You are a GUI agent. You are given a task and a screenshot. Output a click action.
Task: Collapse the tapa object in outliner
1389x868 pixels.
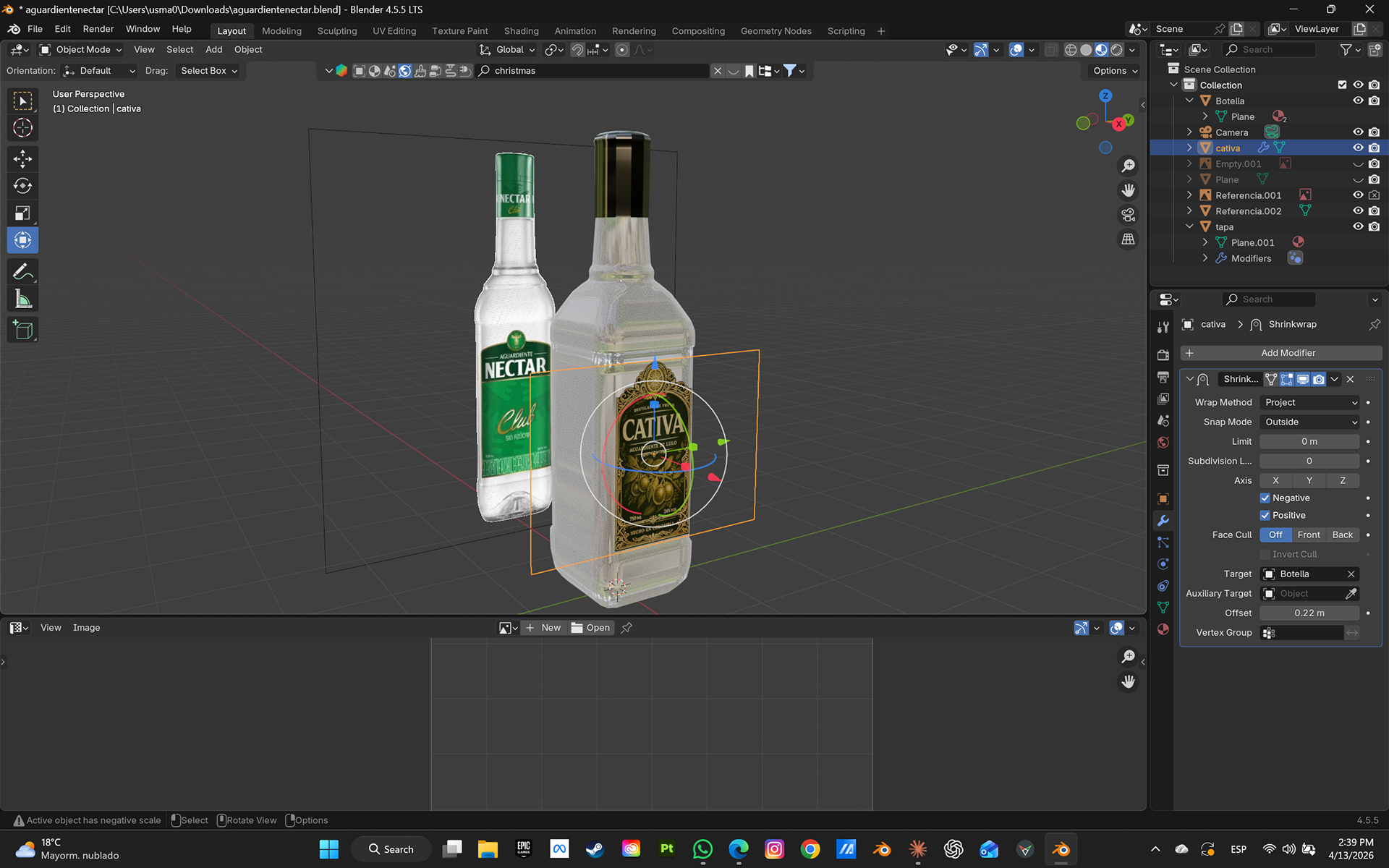(1190, 227)
